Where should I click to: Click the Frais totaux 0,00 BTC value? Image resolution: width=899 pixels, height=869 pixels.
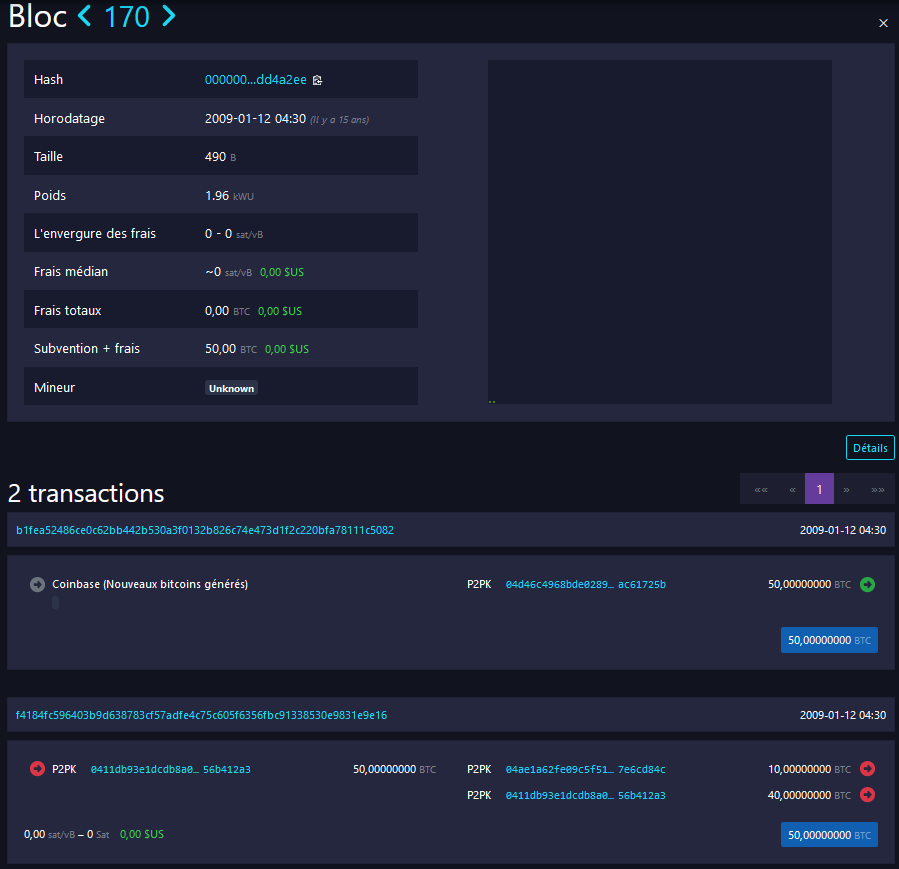pyautogui.click(x=227, y=311)
